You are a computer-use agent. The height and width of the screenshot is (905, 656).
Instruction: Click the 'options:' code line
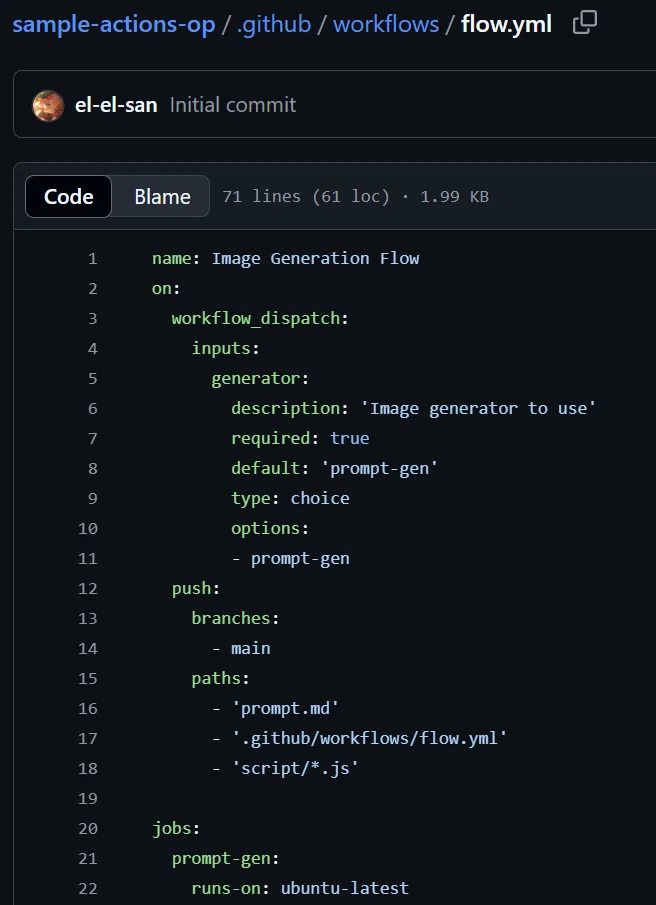(x=270, y=529)
